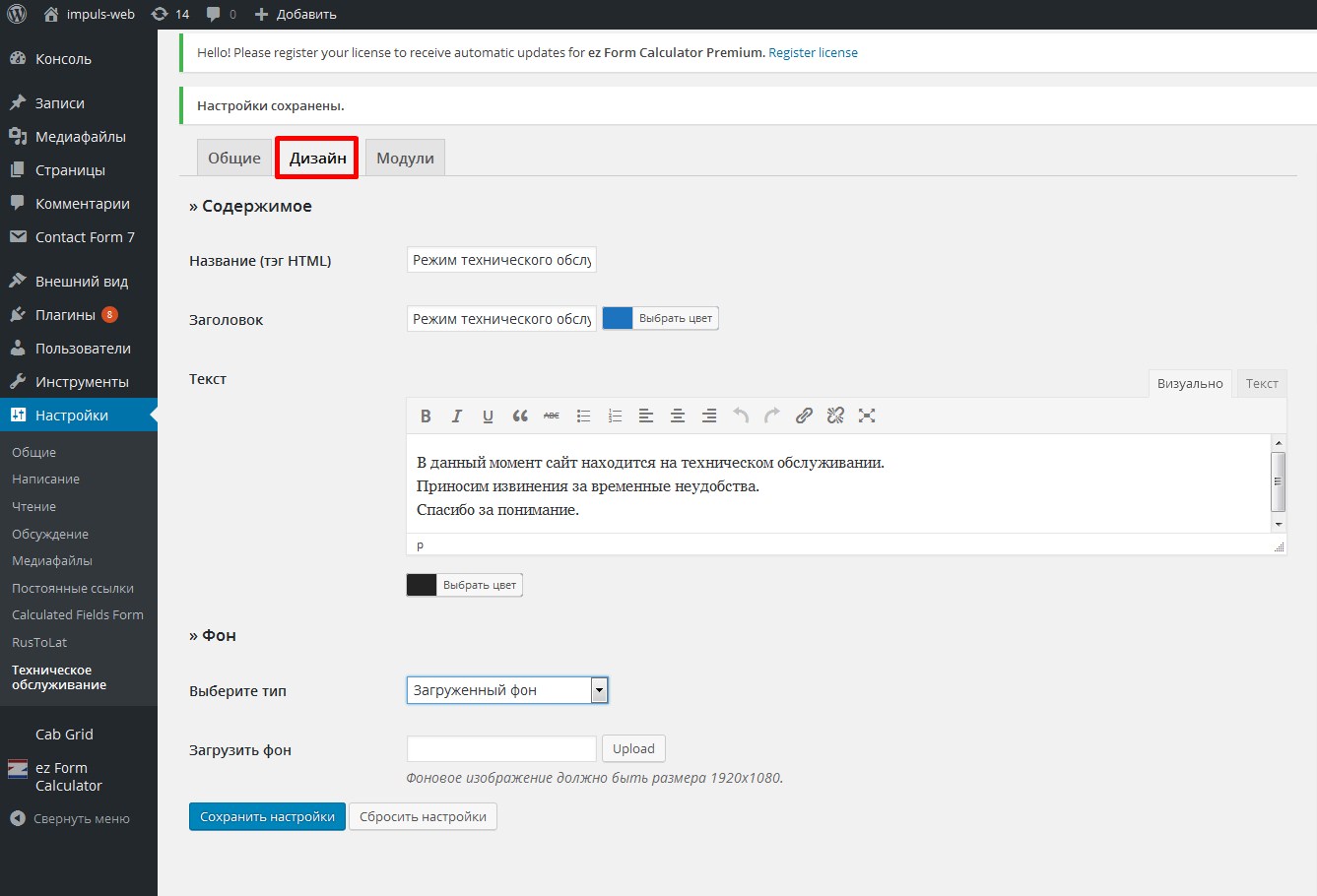
Task: Open RusToLat submenu item
Action: 39,642
